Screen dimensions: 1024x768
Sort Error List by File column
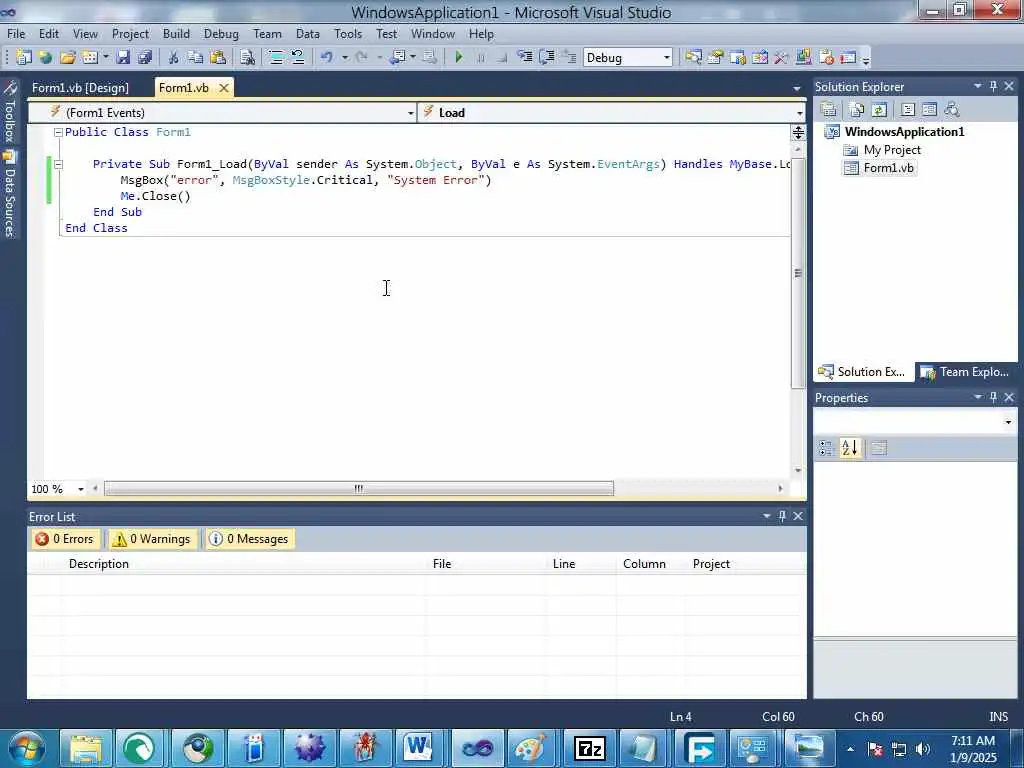(x=442, y=564)
